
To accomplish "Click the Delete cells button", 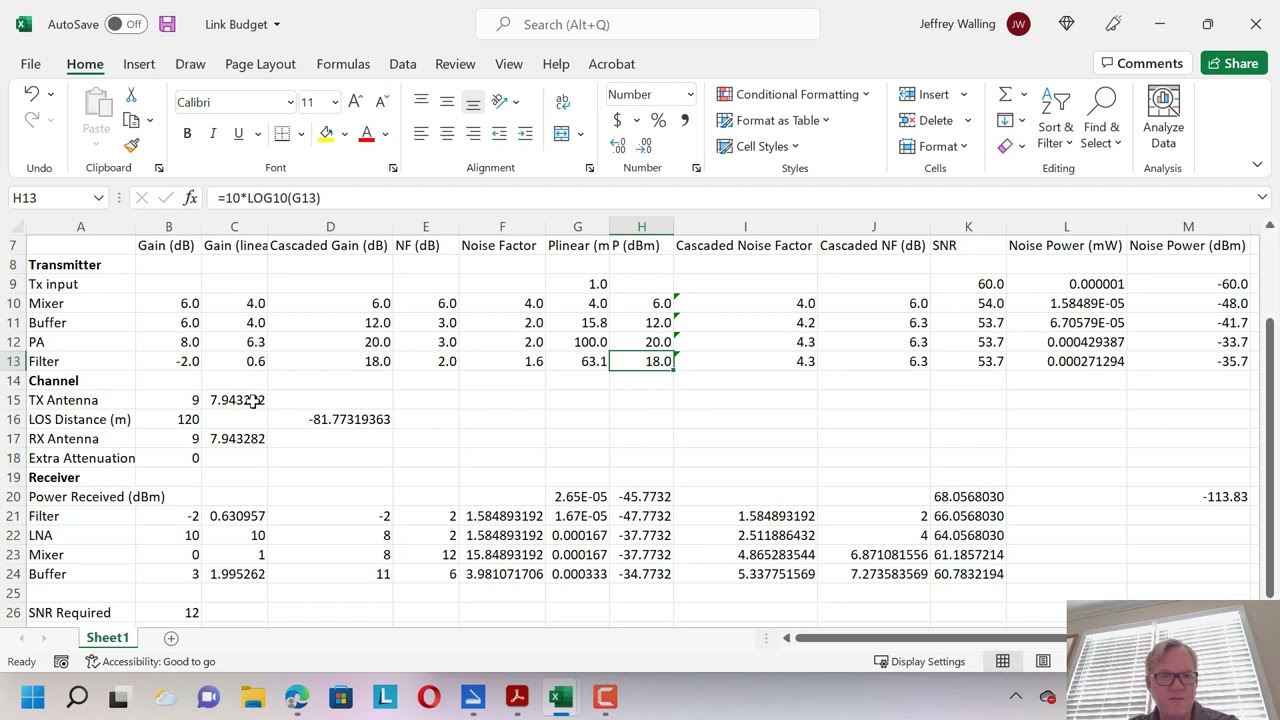I will (926, 120).
